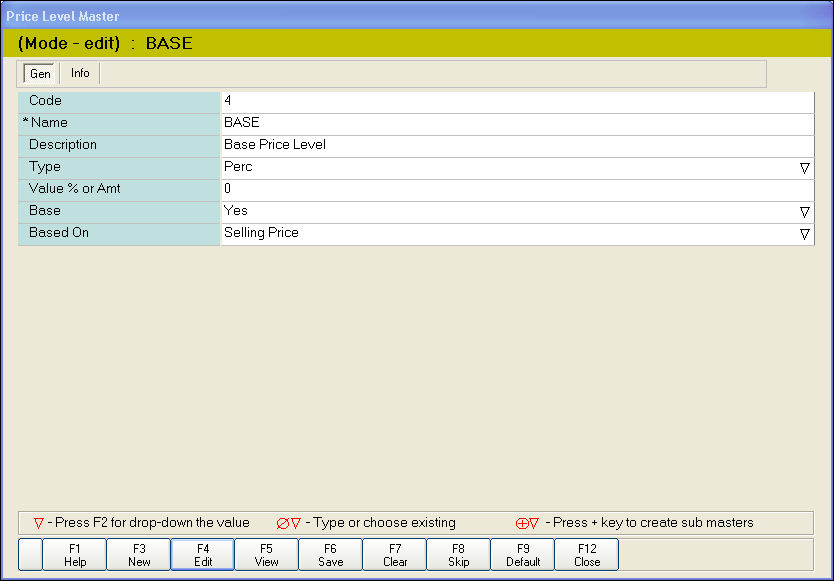Click the 'Yes' value in Base row

click(236, 211)
